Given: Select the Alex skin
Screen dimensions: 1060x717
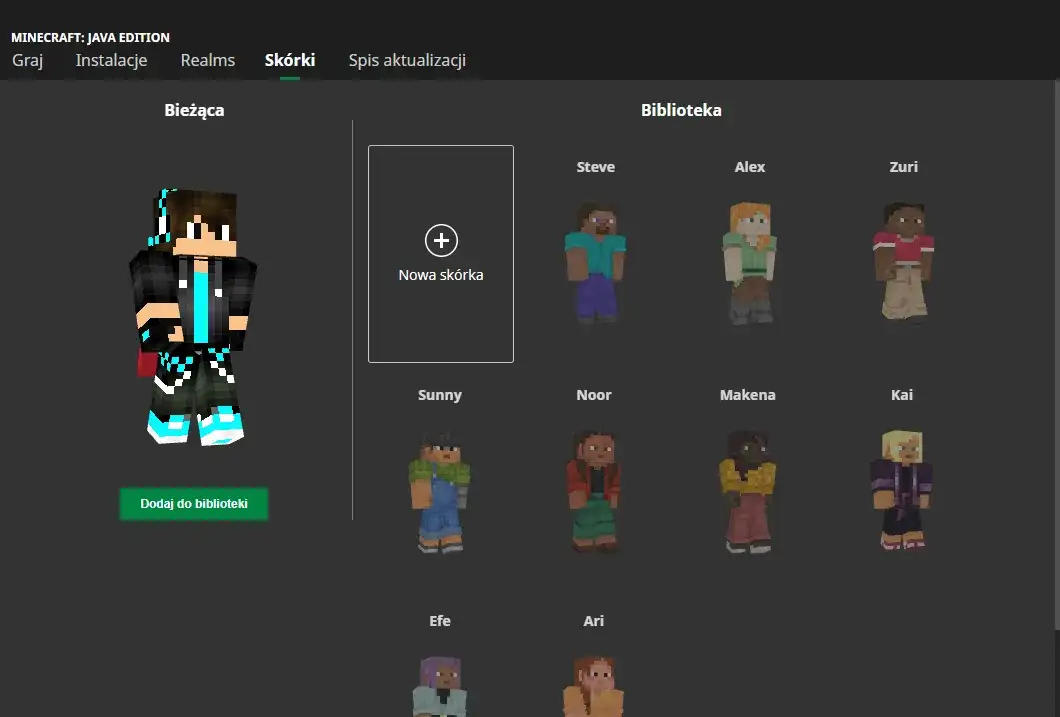Looking at the screenshot, I should pos(749,263).
